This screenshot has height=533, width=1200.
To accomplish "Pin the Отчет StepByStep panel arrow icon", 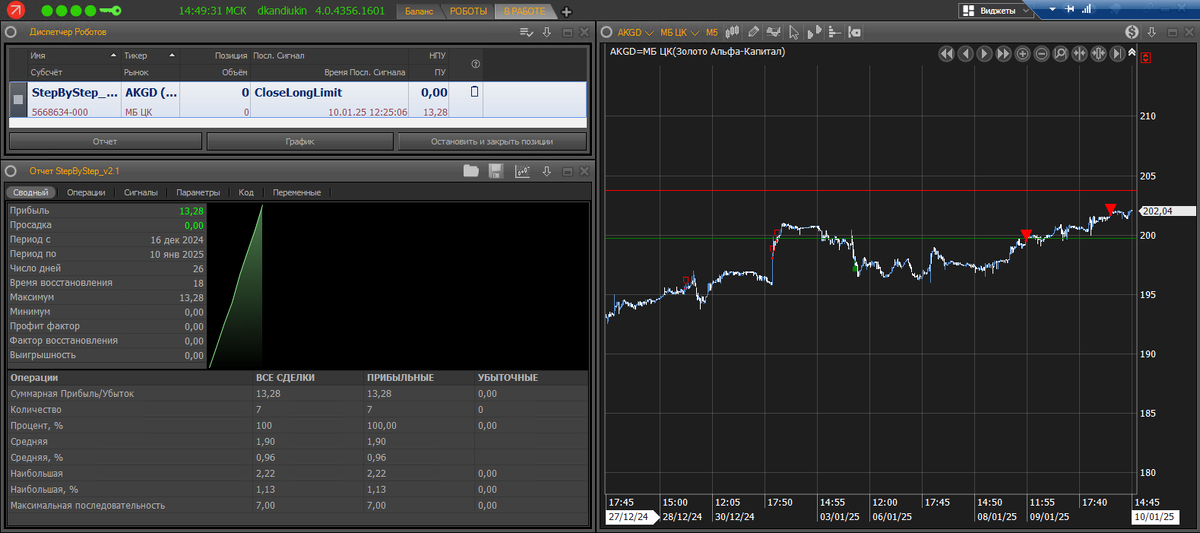I will click(x=546, y=172).
